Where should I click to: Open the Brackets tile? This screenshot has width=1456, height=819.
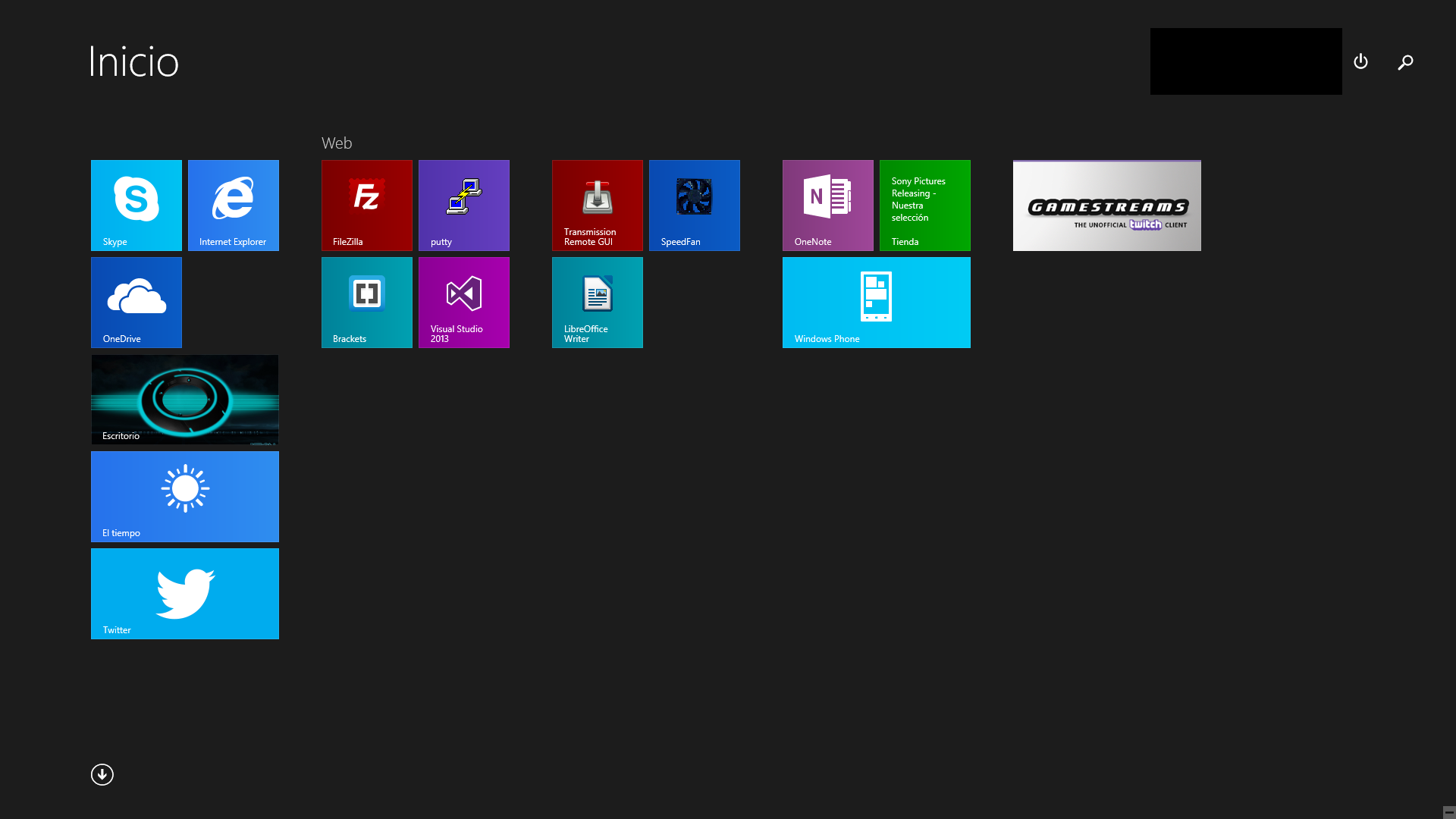point(367,303)
